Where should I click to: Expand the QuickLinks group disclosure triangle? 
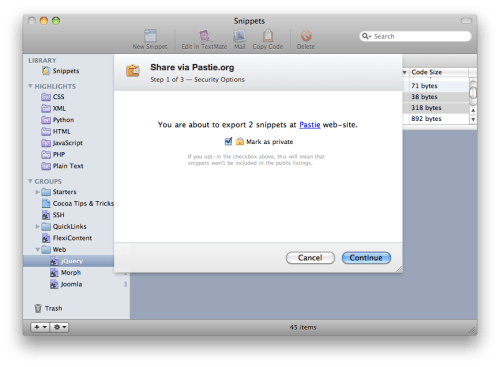tap(37, 227)
